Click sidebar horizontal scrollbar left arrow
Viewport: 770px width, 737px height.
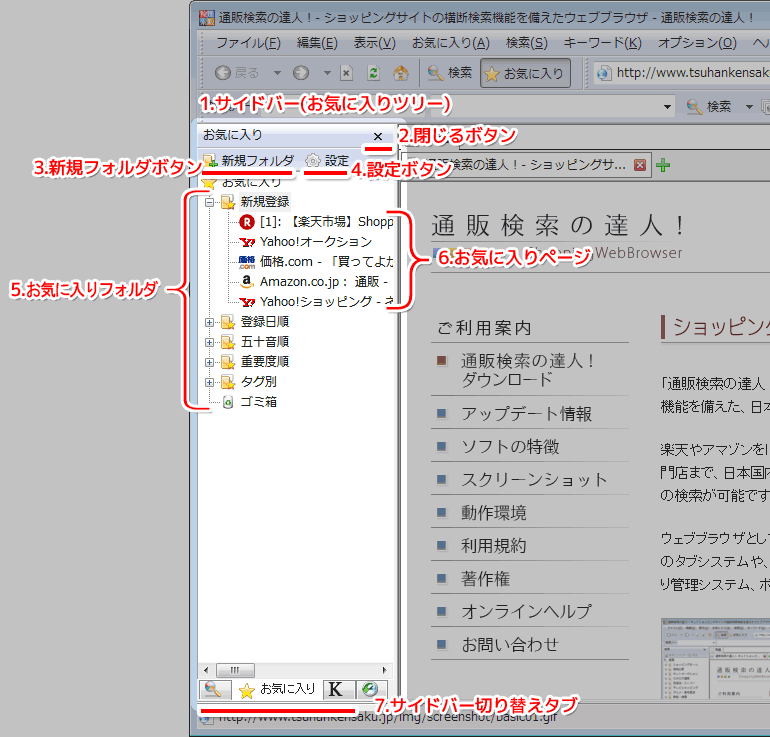pos(206,670)
